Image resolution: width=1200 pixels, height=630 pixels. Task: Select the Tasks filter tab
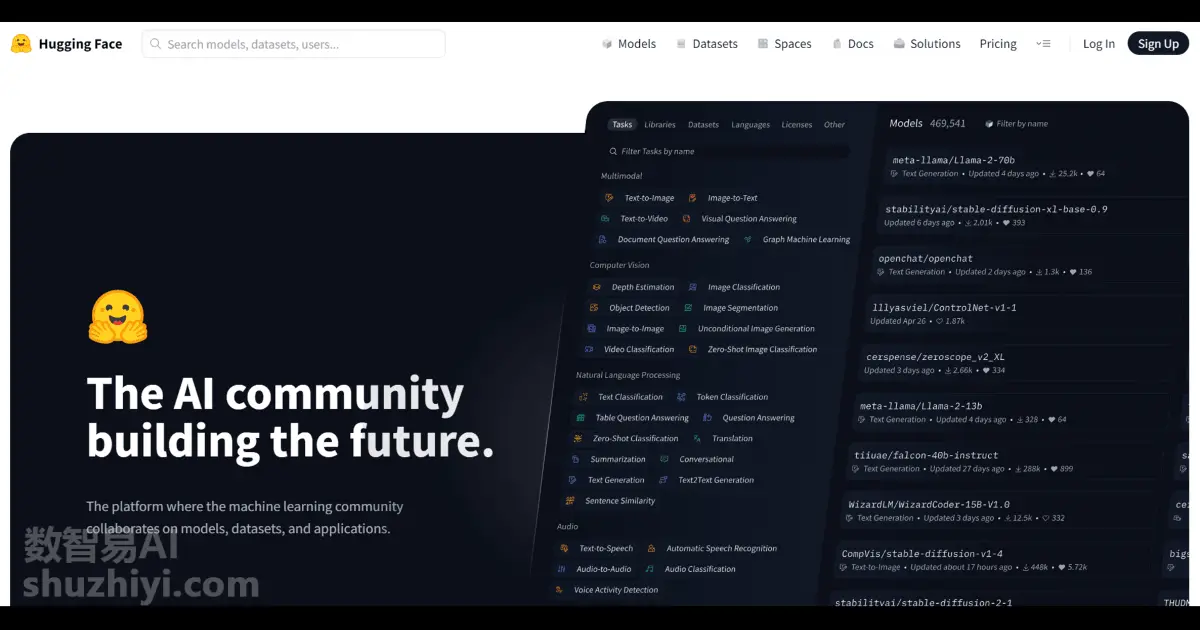point(622,125)
